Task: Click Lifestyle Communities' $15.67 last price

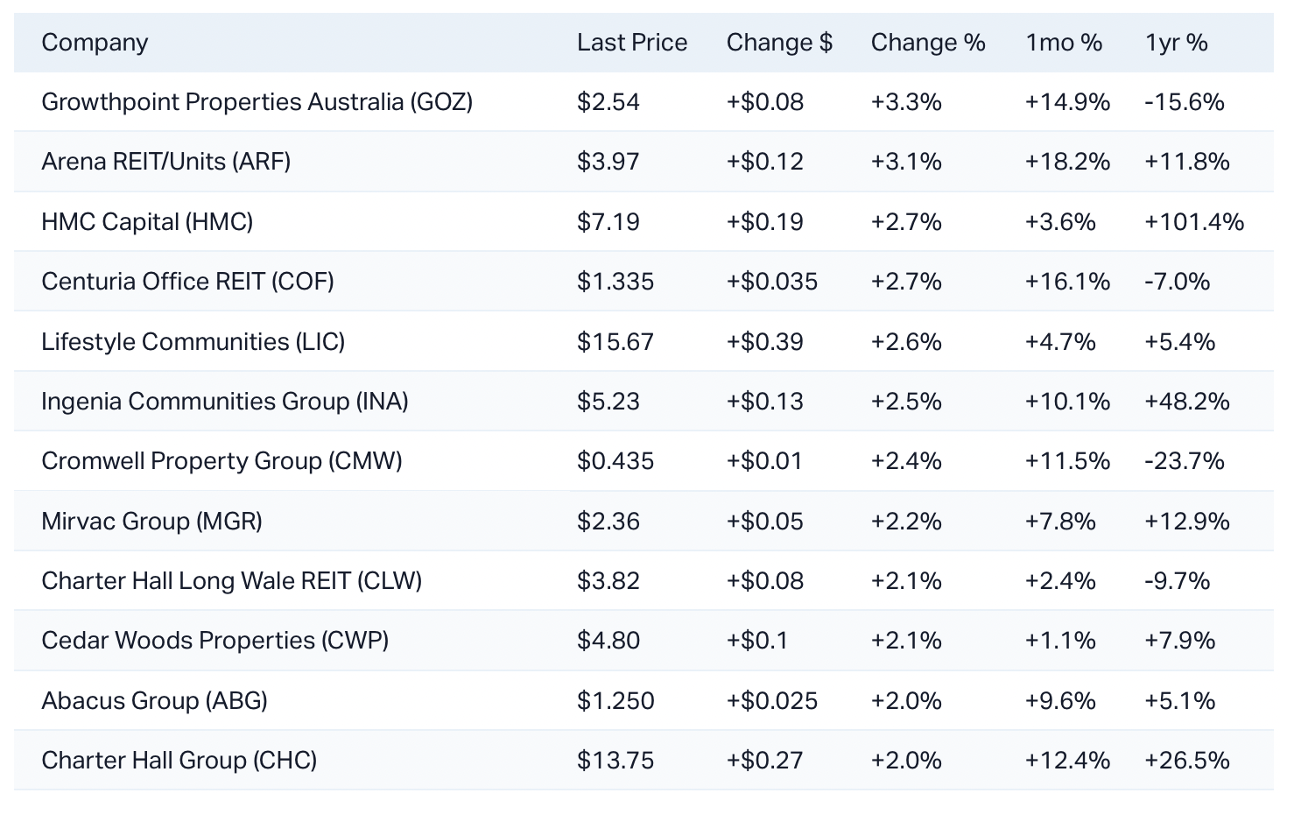Action: click(615, 342)
